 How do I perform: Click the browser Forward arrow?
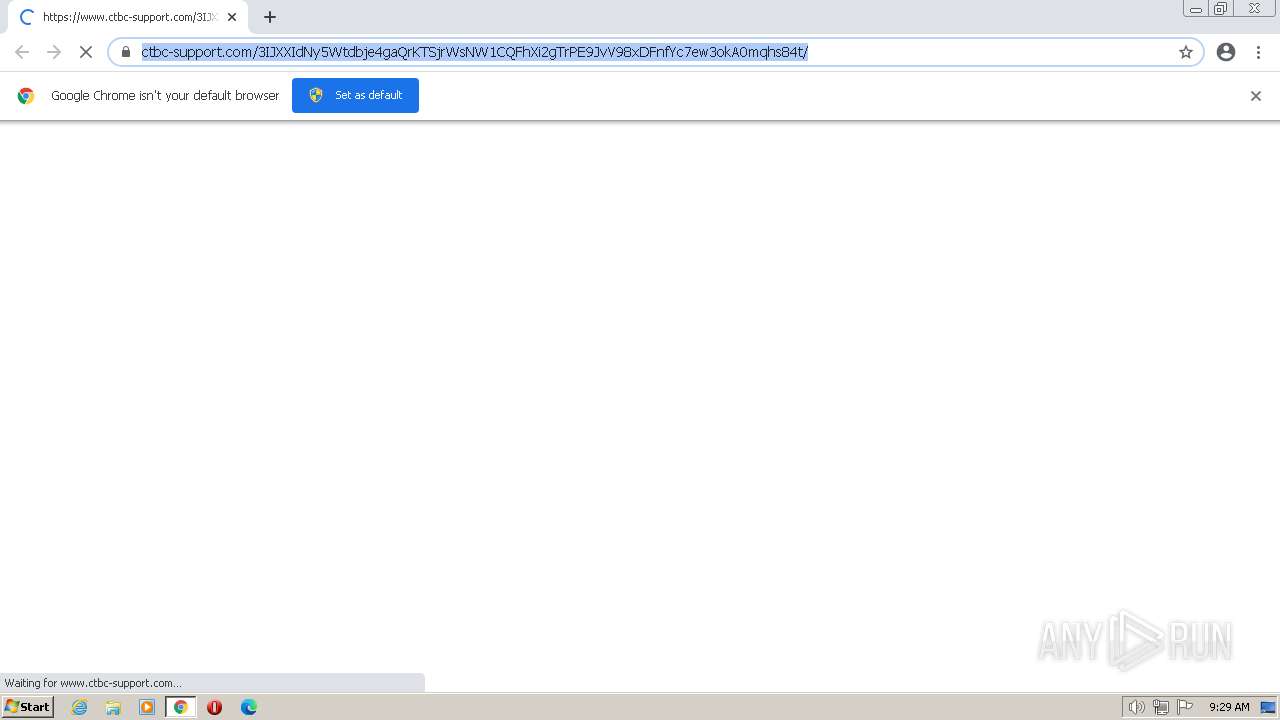pyautogui.click(x=54, y=52)
